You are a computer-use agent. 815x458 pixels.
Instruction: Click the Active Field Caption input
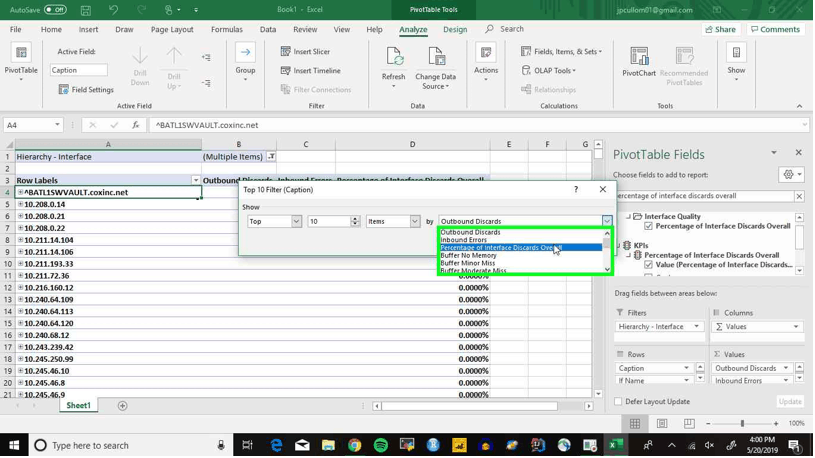pyautogui.click(x=78, y=70)
